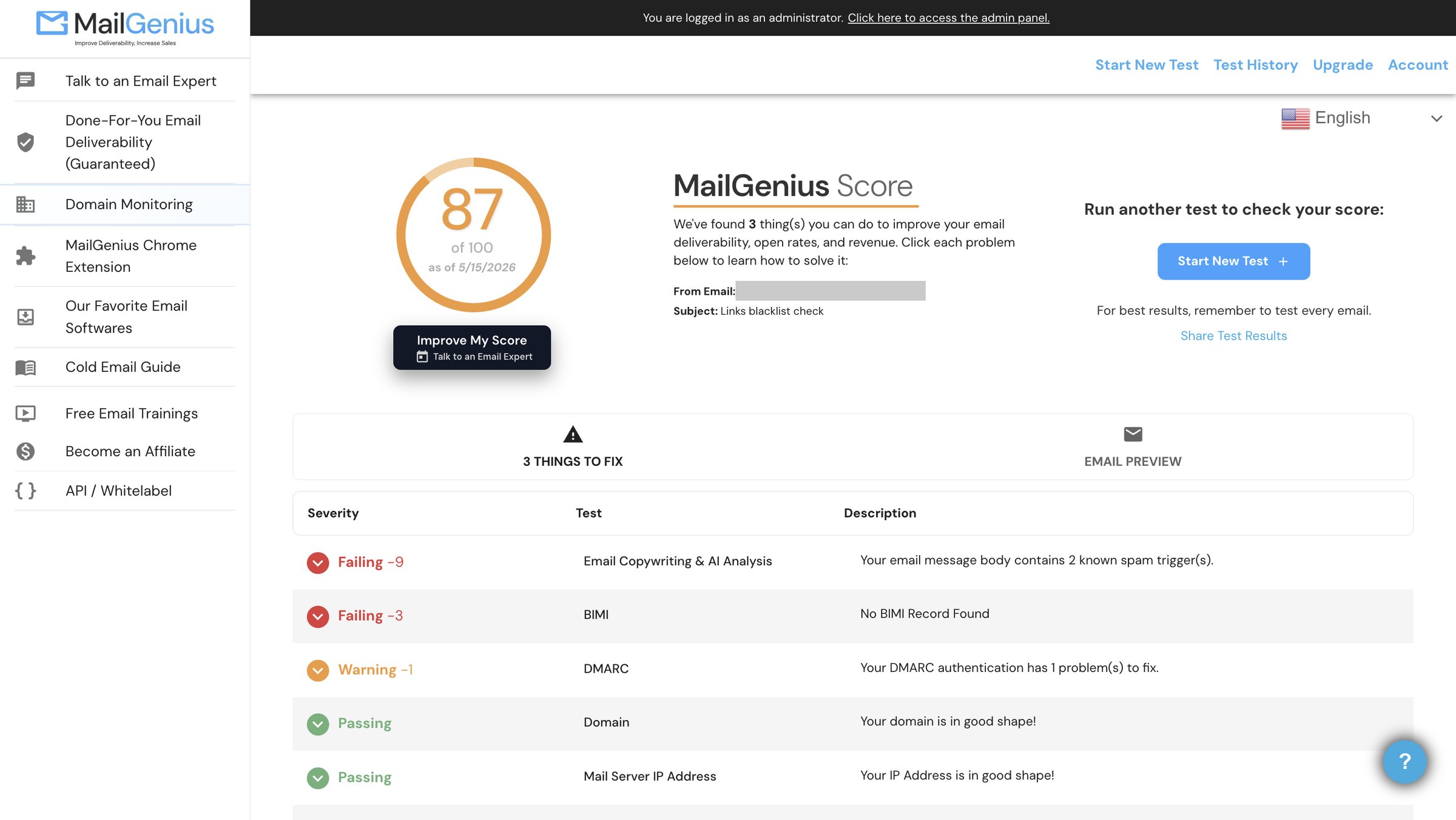
Task: Open Upgrade in the top navigation
Action: tap(1343, 65)
